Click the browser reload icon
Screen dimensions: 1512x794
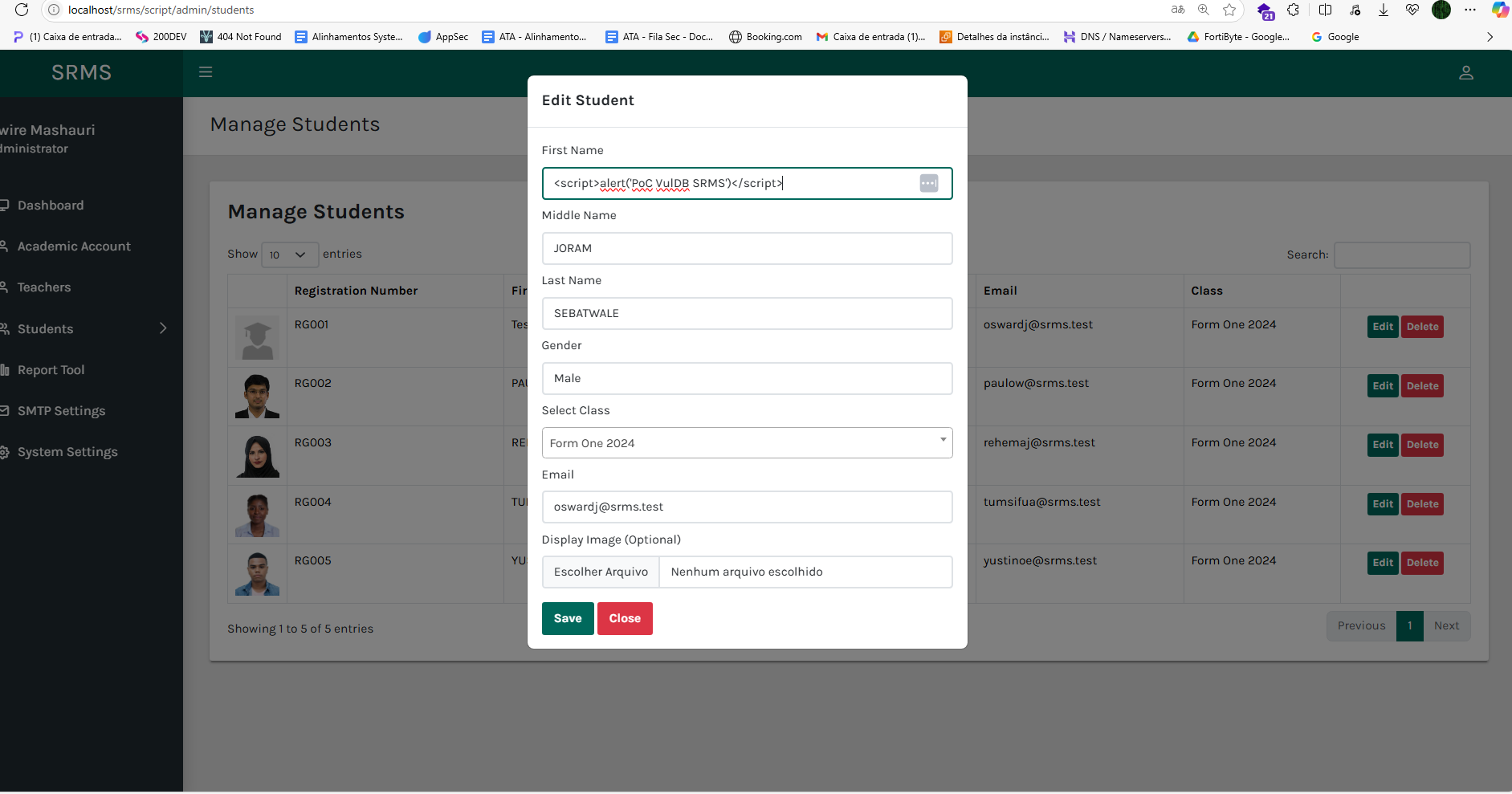pos(22,10)
